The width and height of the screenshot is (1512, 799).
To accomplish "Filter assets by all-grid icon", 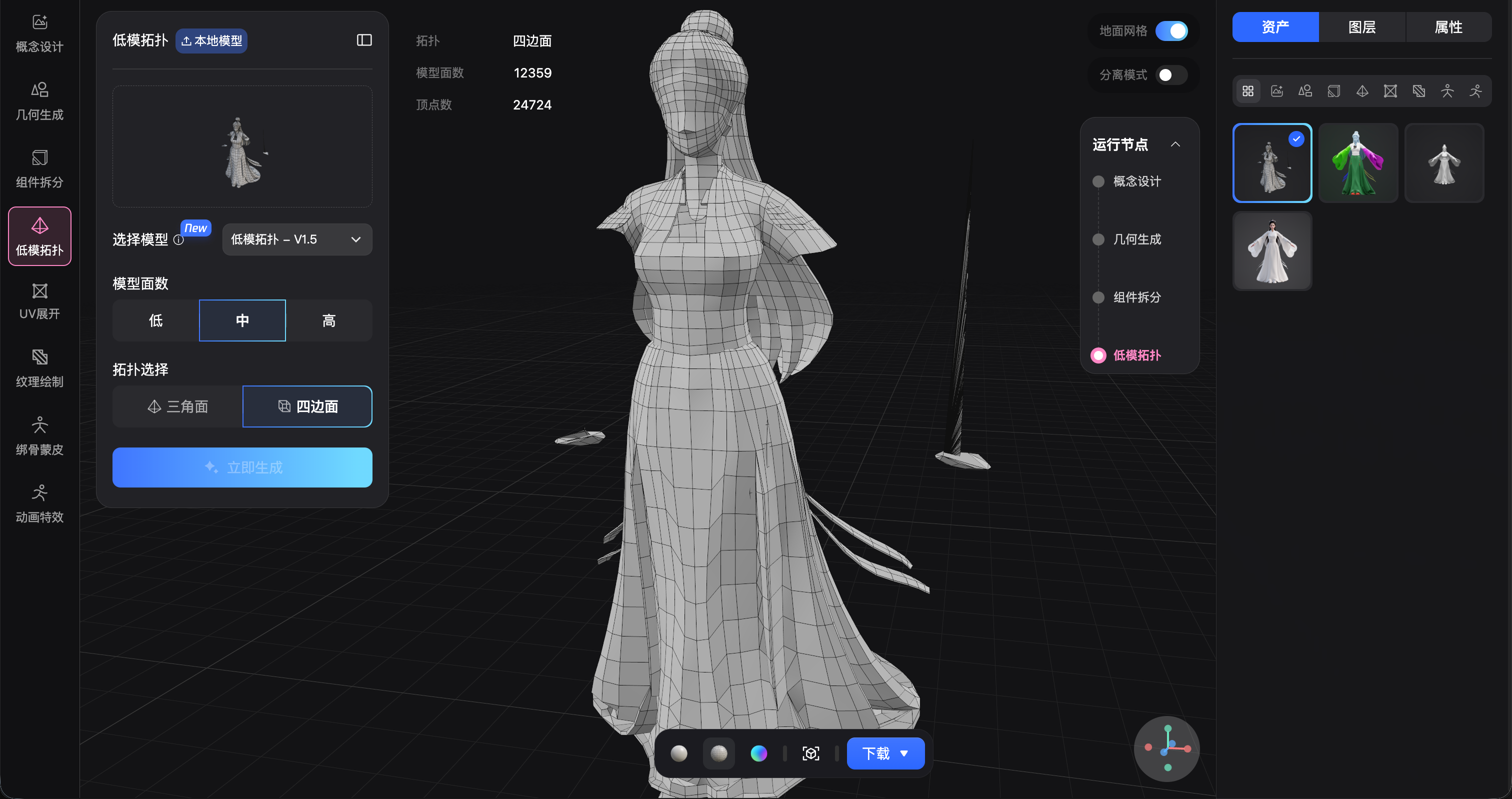I will click(1248, 91).
